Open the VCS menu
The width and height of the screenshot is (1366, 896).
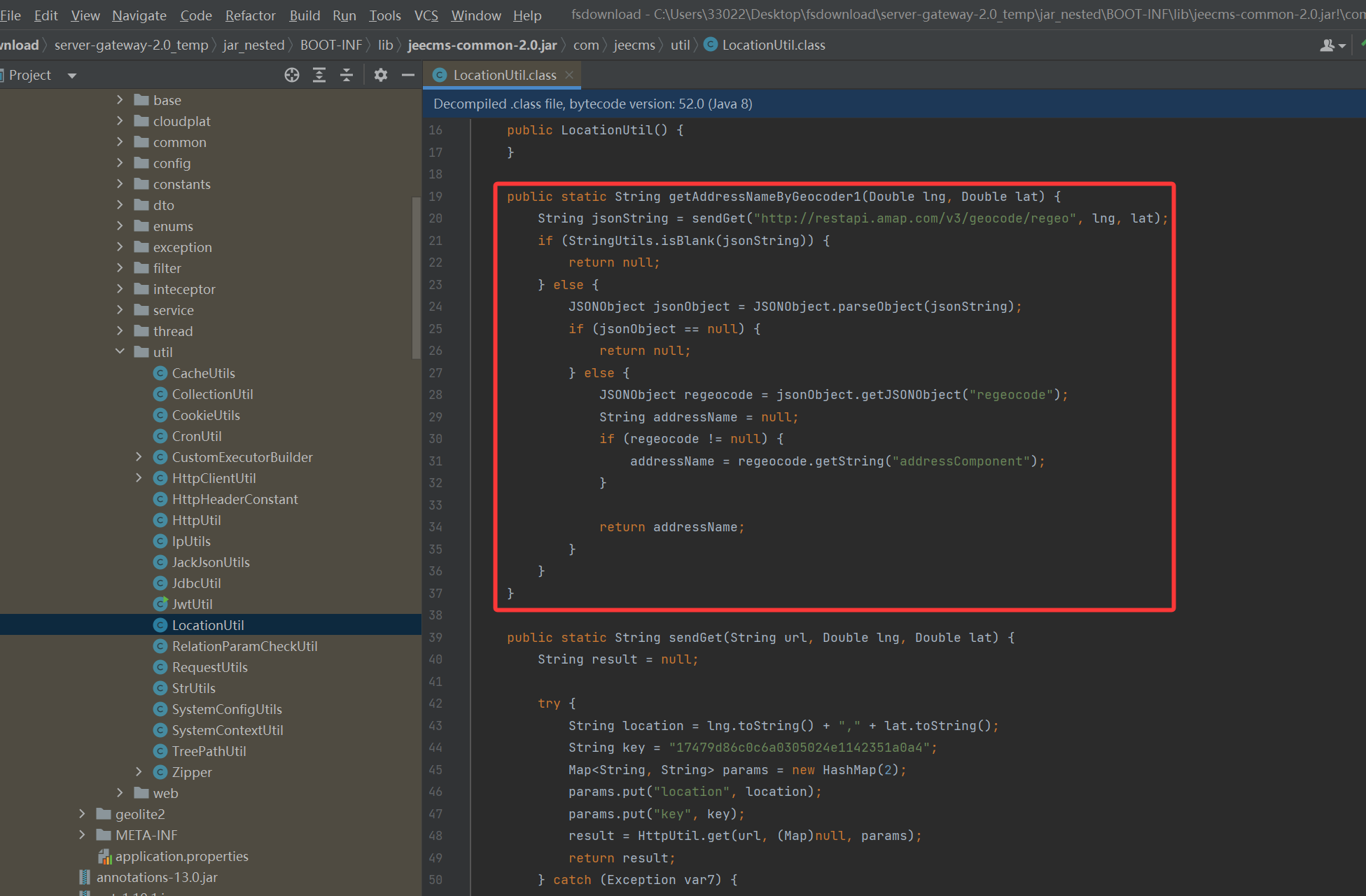click(426, 15)
